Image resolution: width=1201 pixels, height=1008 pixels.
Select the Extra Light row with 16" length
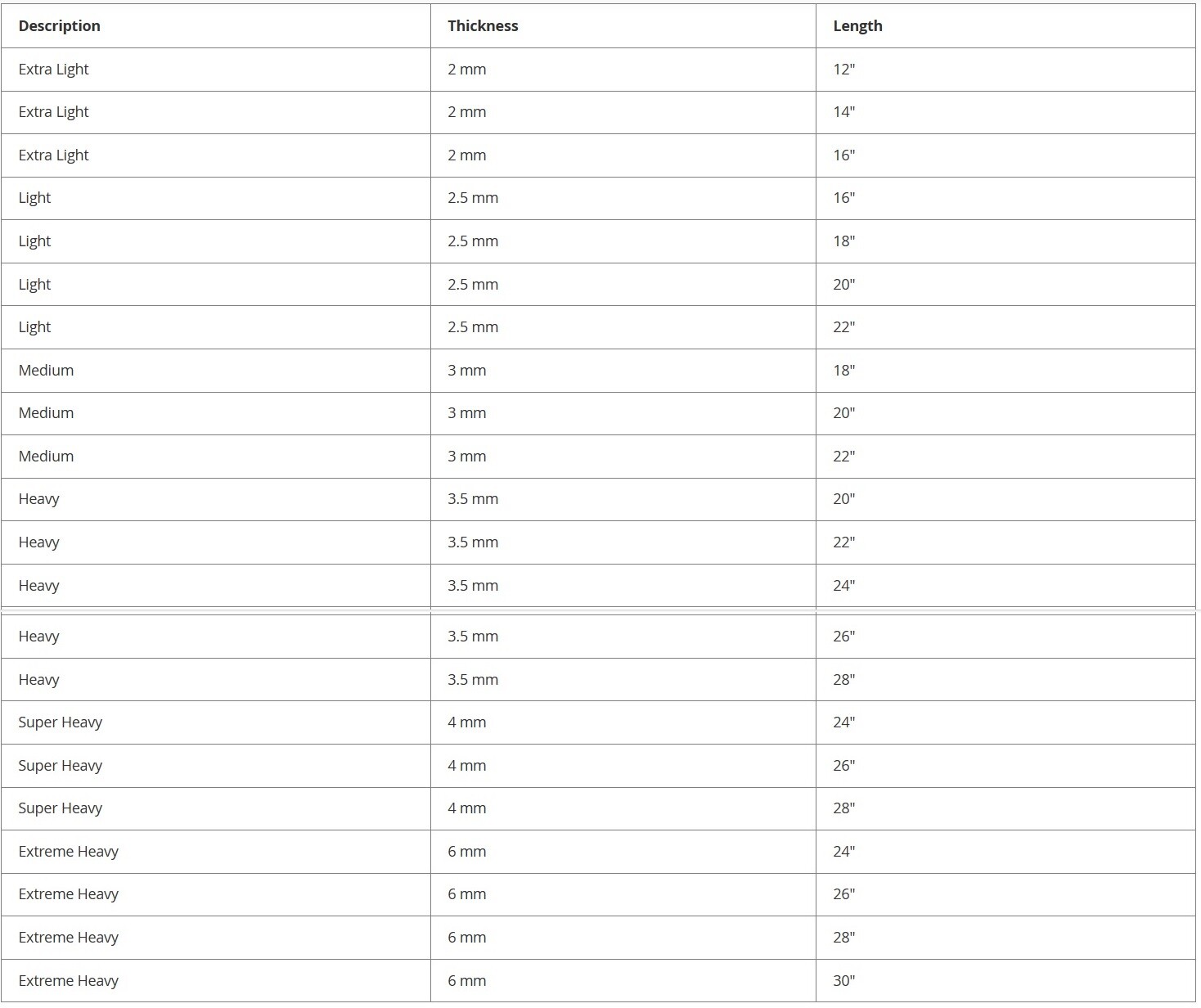point(598,155)
